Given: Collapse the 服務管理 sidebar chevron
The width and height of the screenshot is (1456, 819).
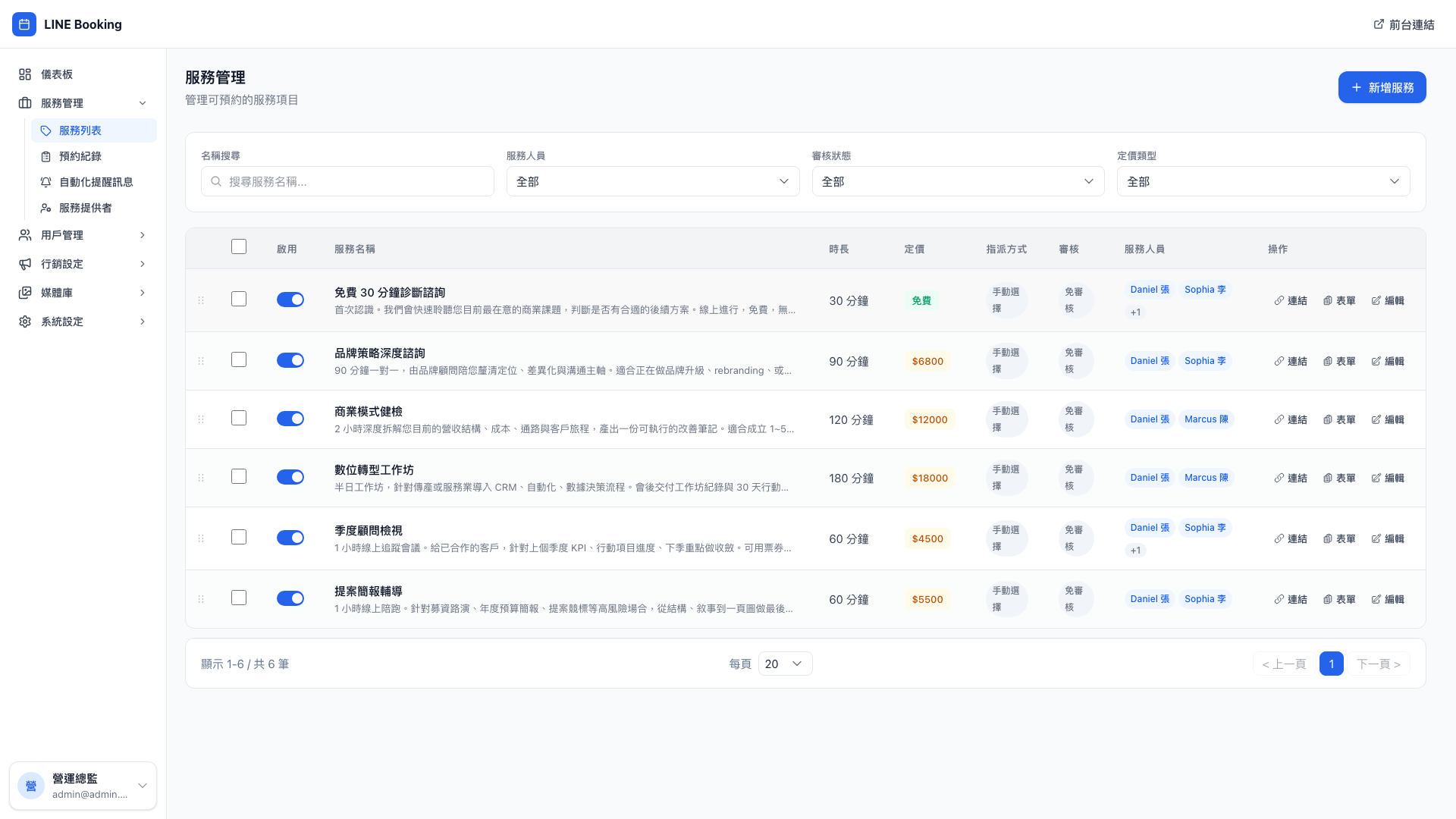Looking at the screenshot, I should [x=143, y=103].
